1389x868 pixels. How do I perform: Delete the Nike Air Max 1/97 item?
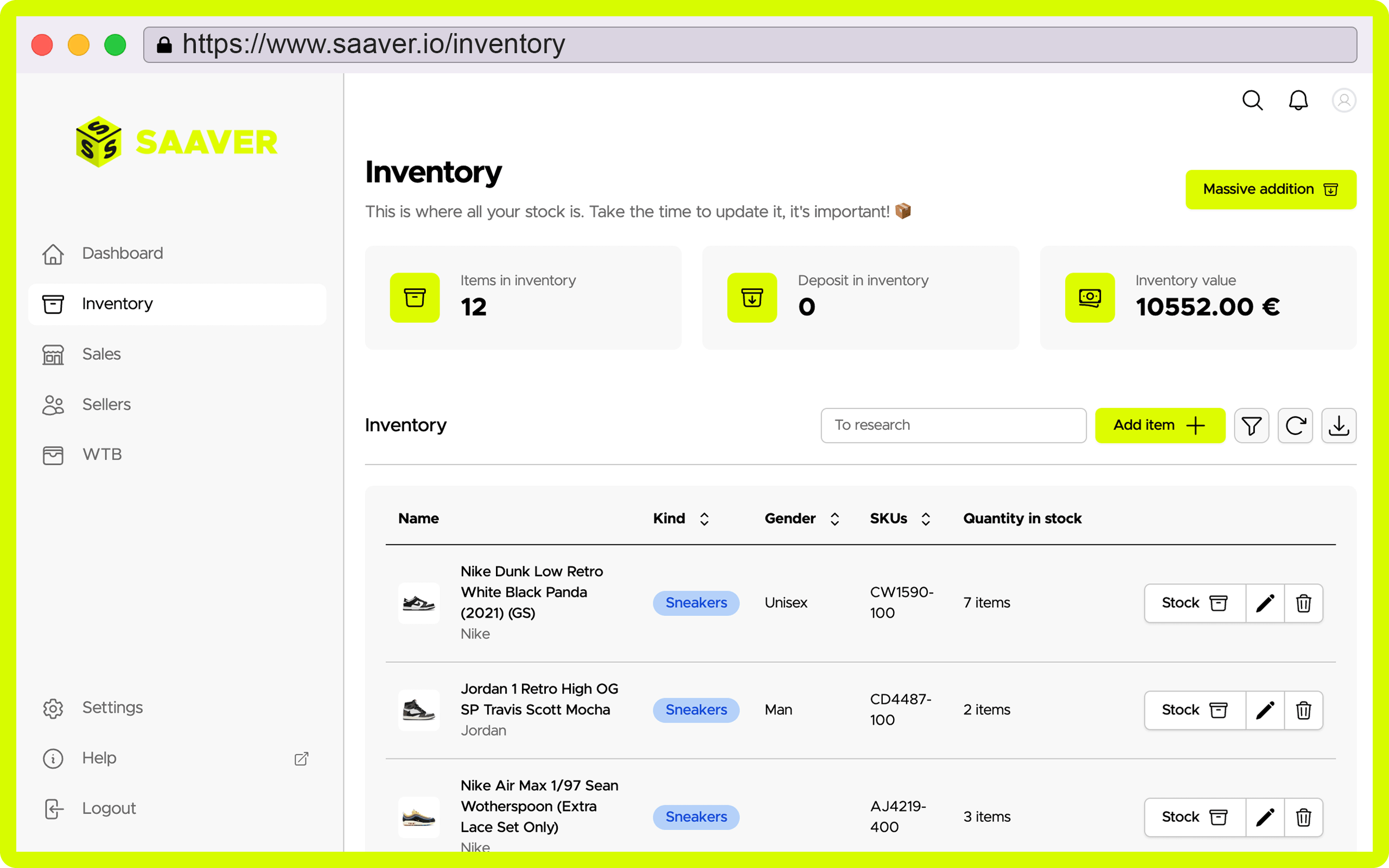click(x=1303, y=817)
